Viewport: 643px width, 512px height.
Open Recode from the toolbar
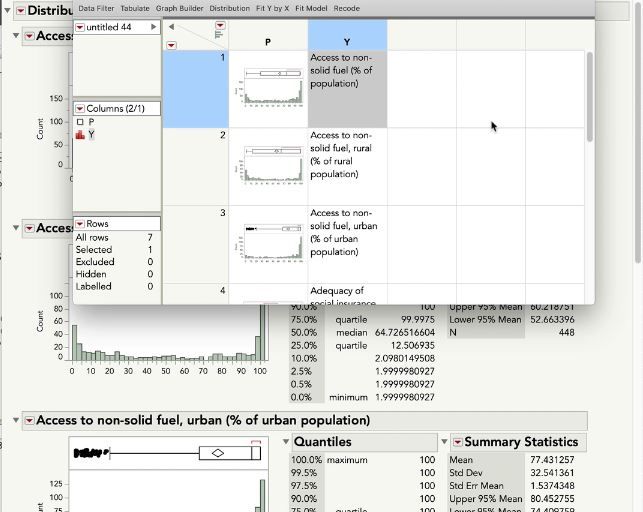347,8
